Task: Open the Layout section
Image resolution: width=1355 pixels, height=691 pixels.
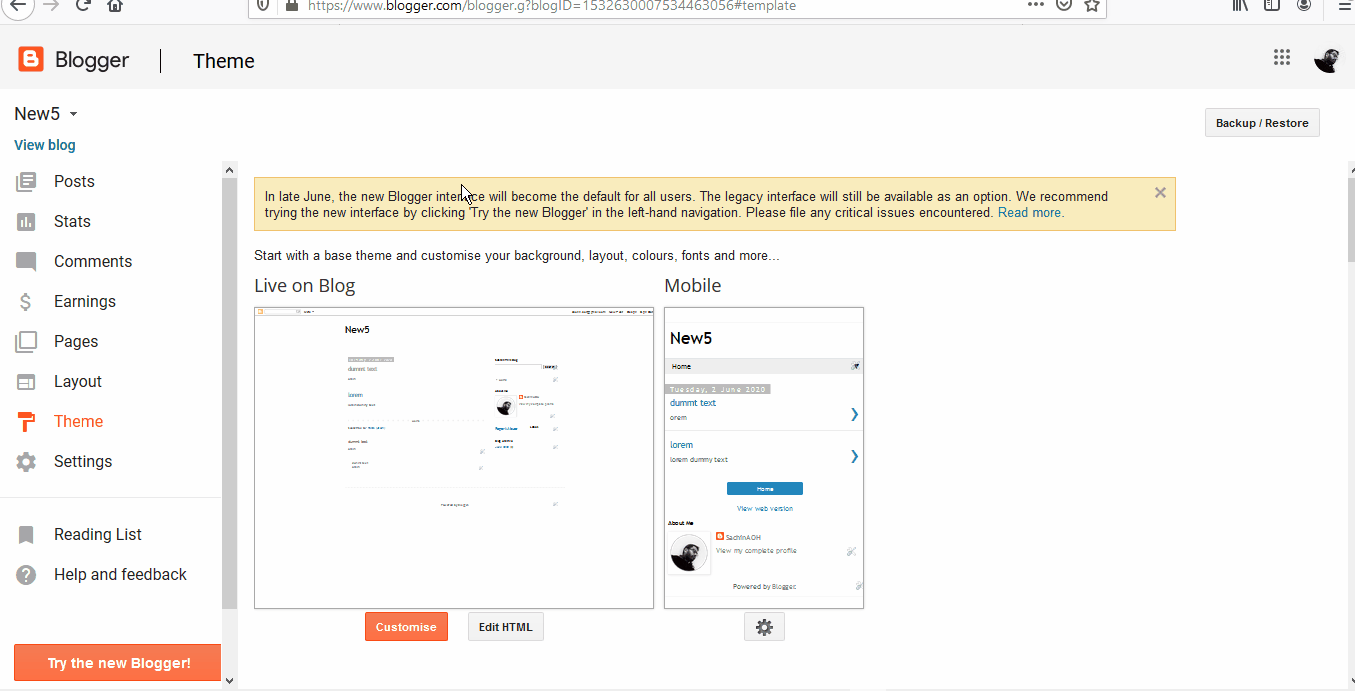Action: pyautogui.click(x=78, y=382)
